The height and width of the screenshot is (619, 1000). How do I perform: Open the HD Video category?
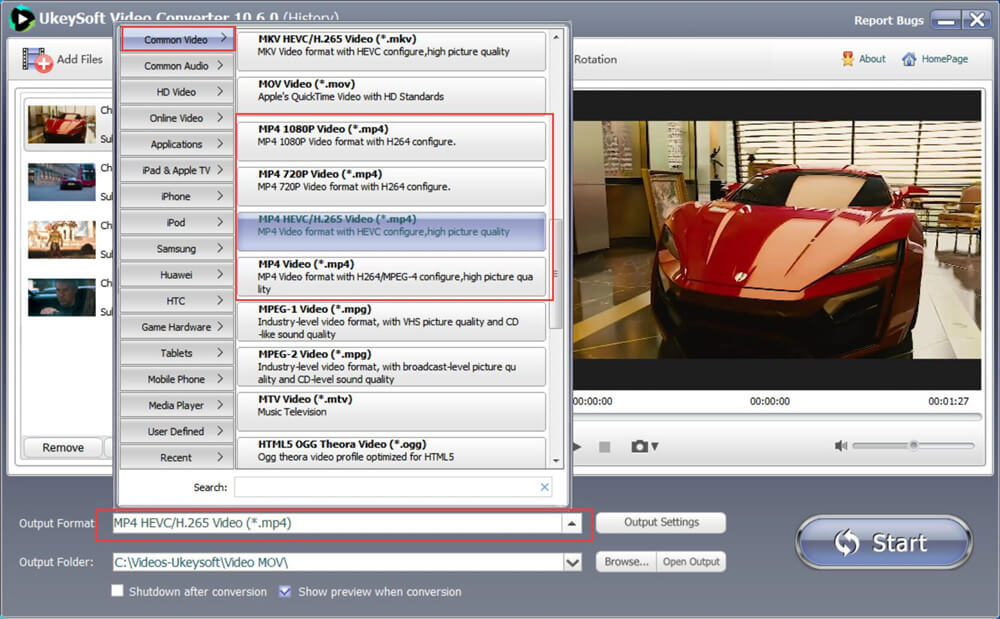pyautogui.click(x=177, y=92)
